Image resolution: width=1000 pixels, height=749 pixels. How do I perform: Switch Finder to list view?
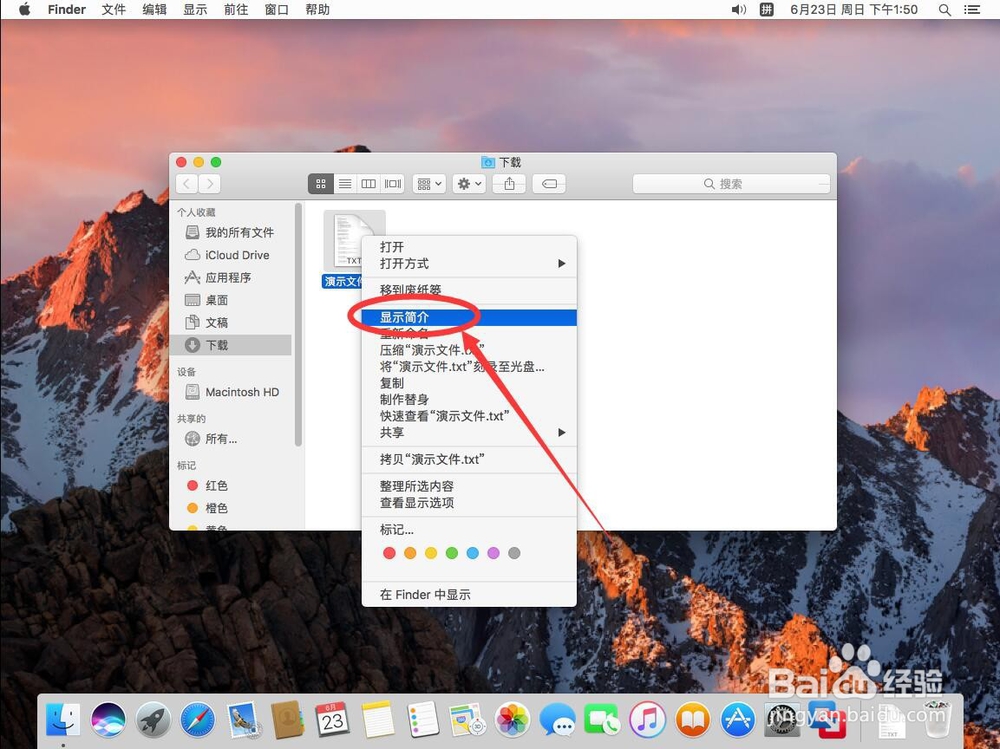click(345, 184)
